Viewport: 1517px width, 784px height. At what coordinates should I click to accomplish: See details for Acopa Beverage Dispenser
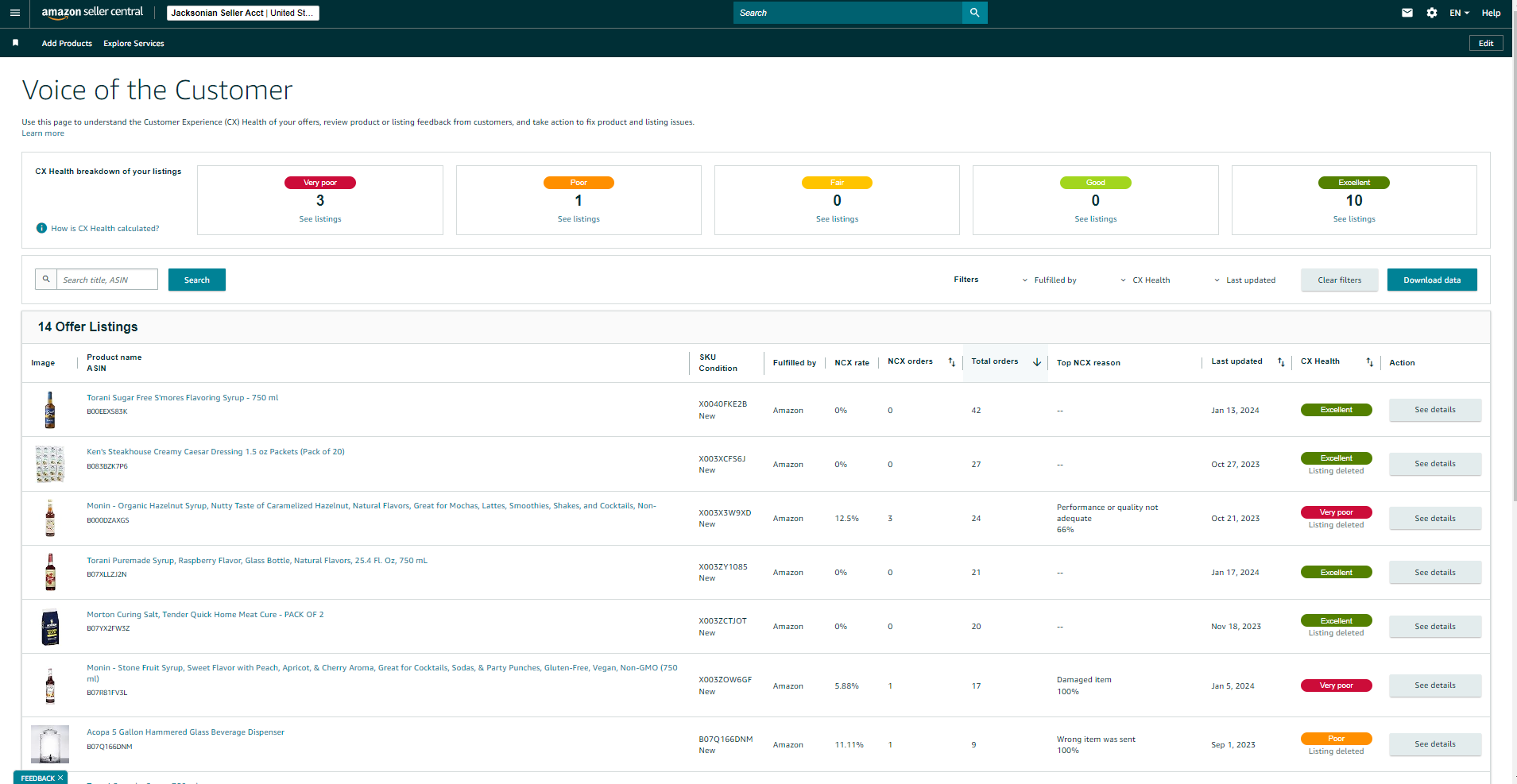[x=1435, y=744]
